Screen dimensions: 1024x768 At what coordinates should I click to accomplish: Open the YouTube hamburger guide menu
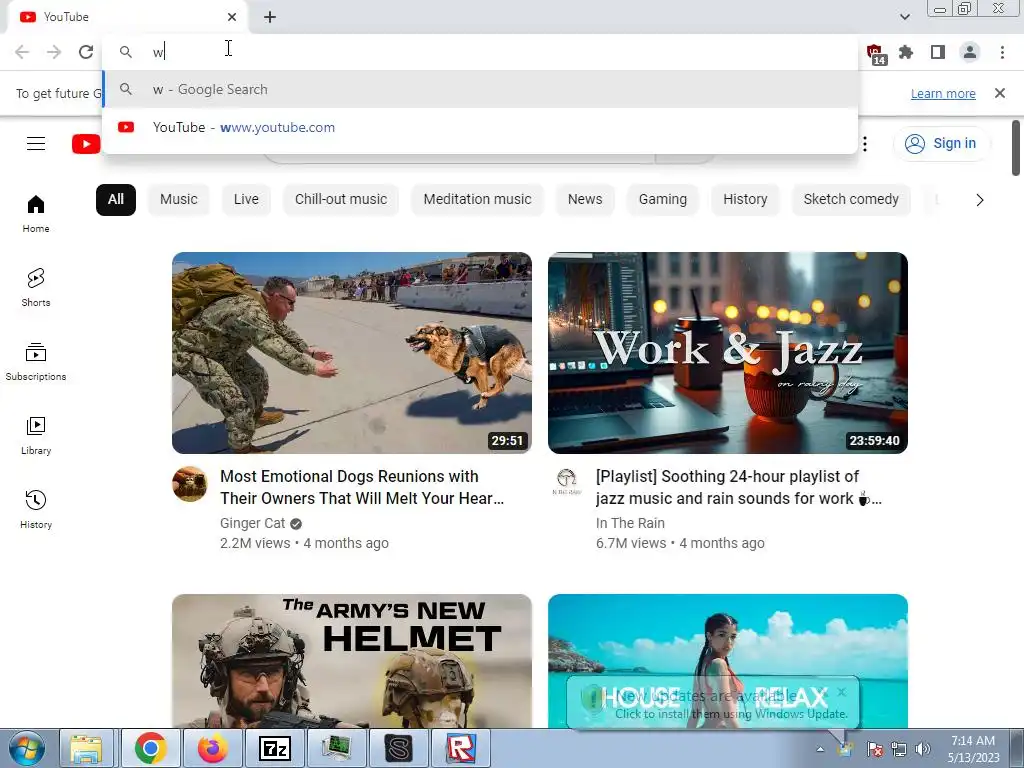(x=36, y=144)
